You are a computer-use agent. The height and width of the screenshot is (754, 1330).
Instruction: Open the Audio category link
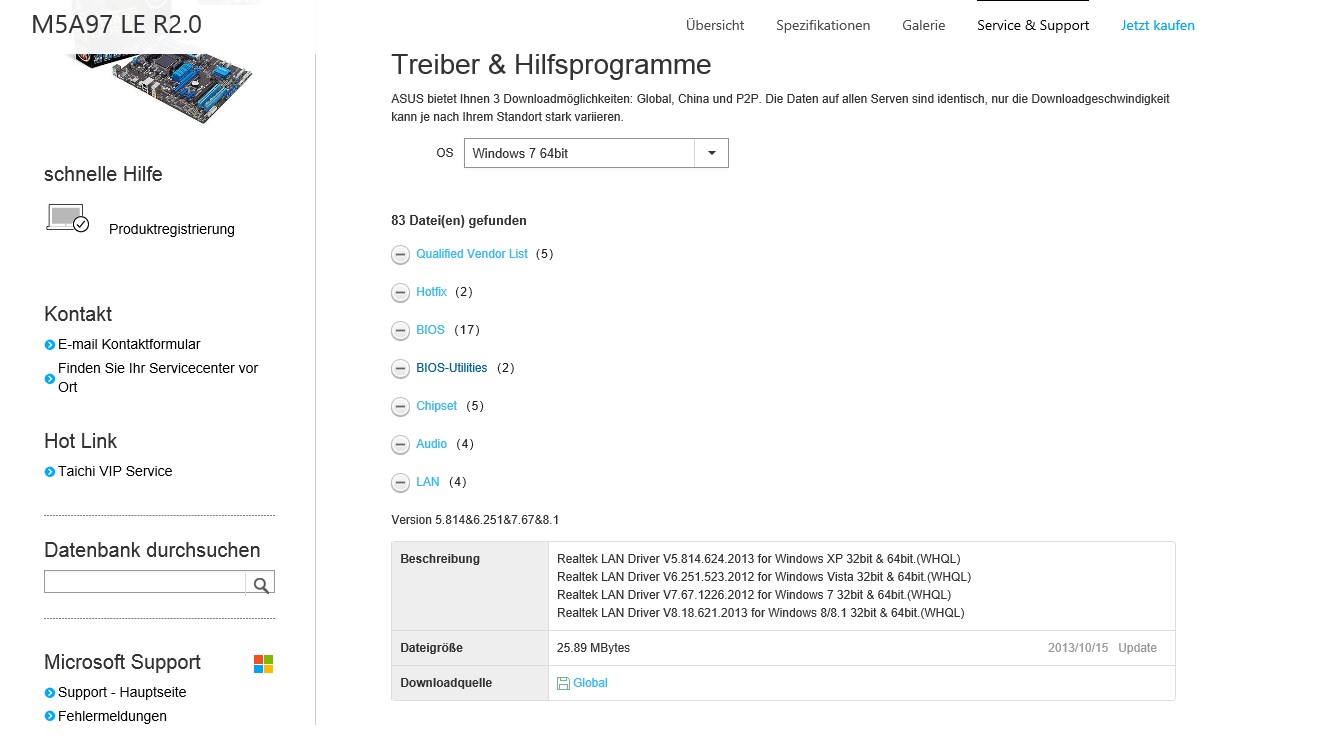pos(432,444)
